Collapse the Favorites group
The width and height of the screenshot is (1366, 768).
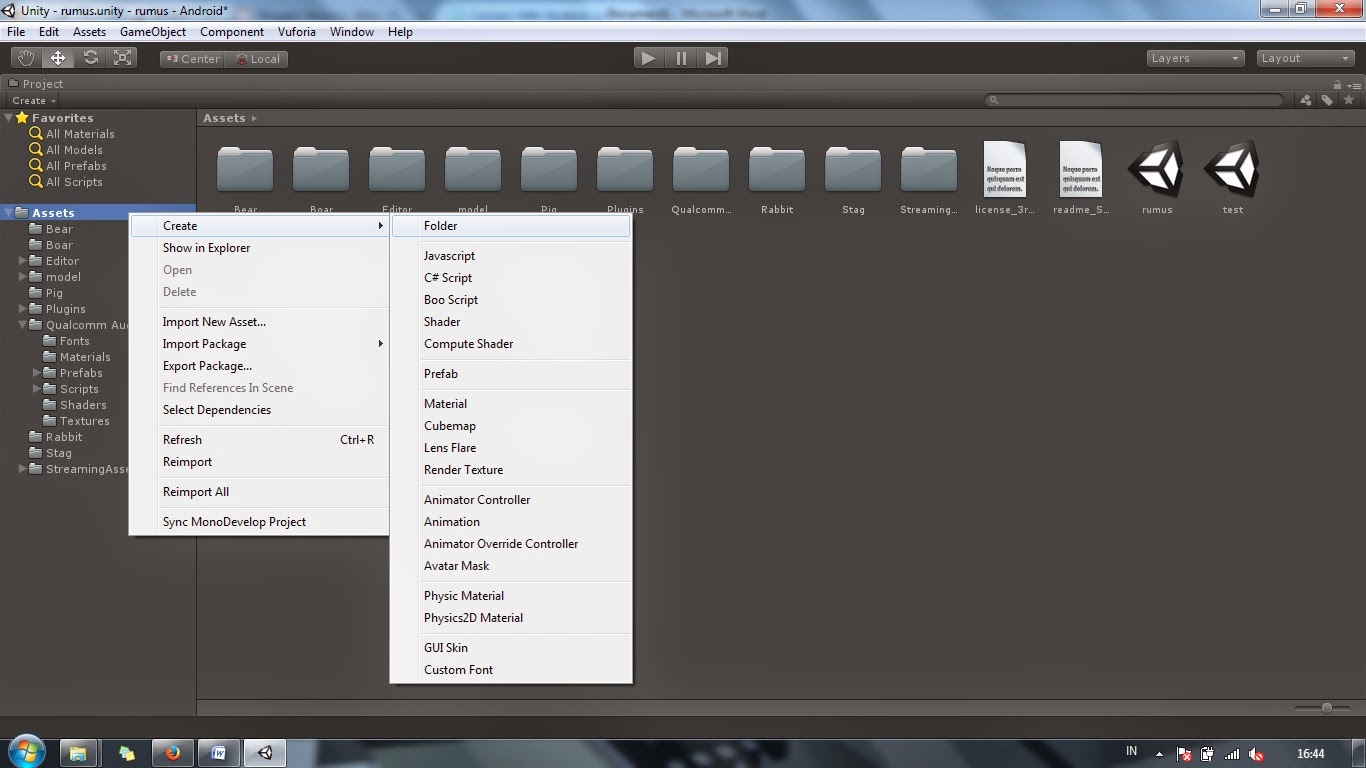tap(8, 118)
